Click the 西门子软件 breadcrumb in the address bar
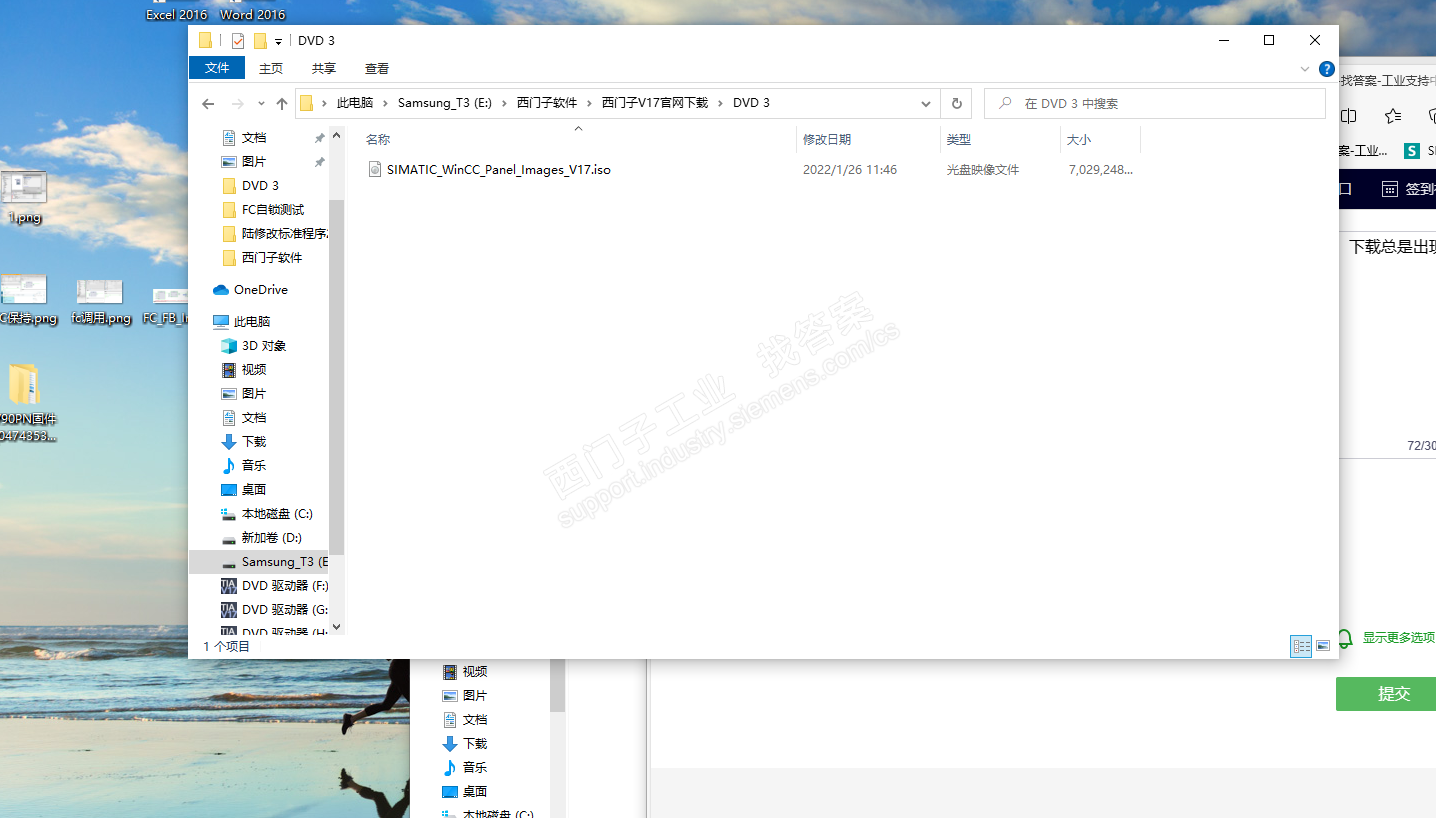Viewport: 1436px width, 818px height. (547, 103)
